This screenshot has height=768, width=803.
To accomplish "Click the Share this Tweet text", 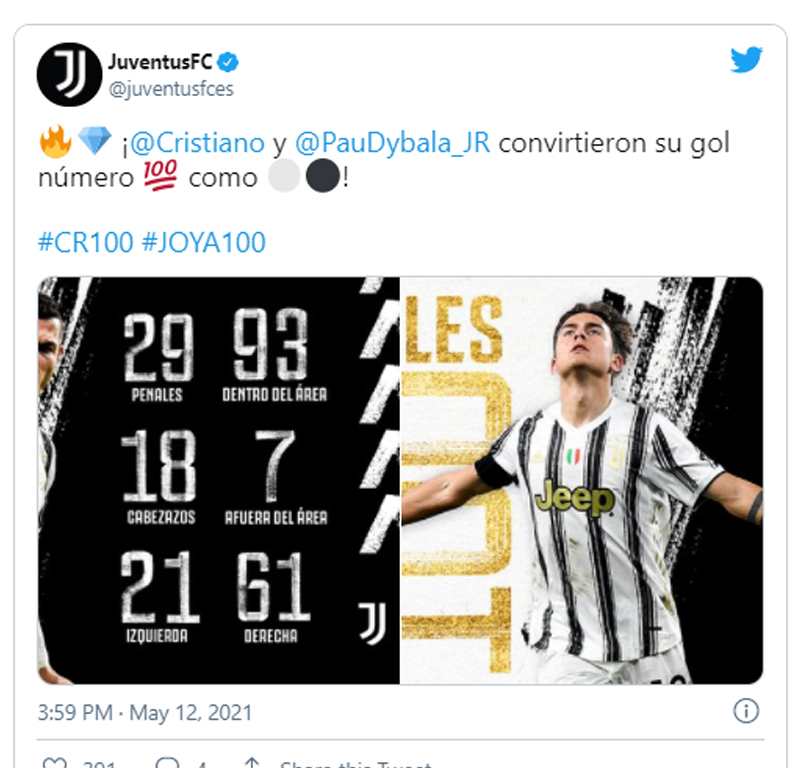I will click(355, 764).
